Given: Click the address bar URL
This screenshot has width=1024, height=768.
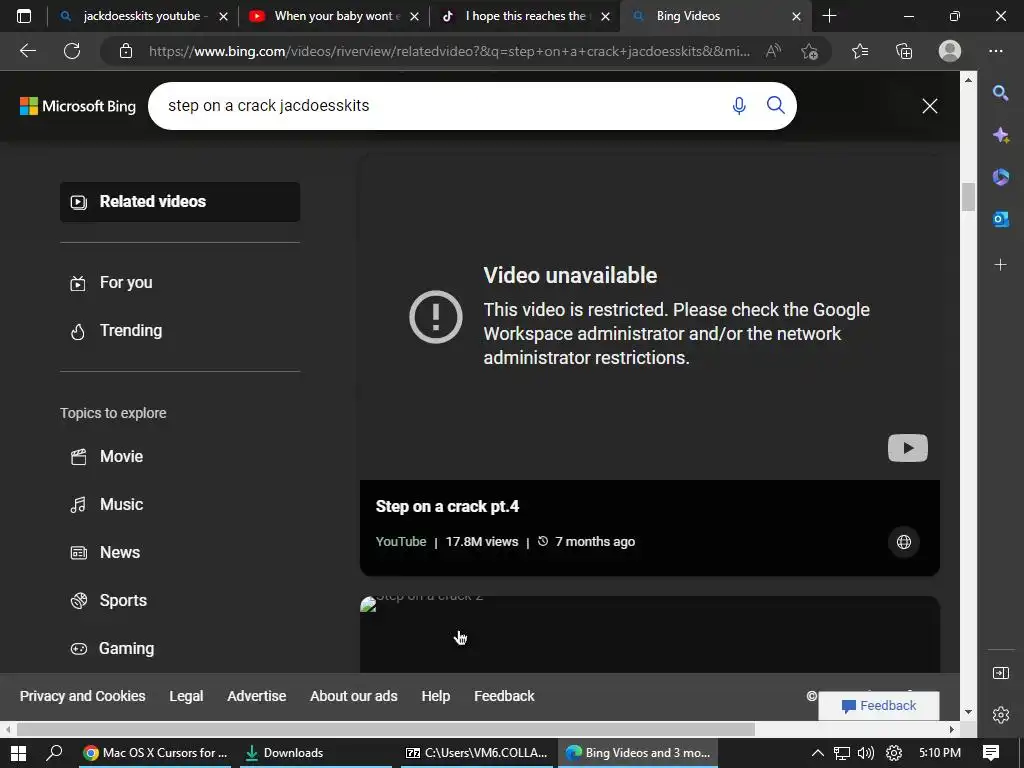Looking at the screenshot, I should (x=449, y=51).
